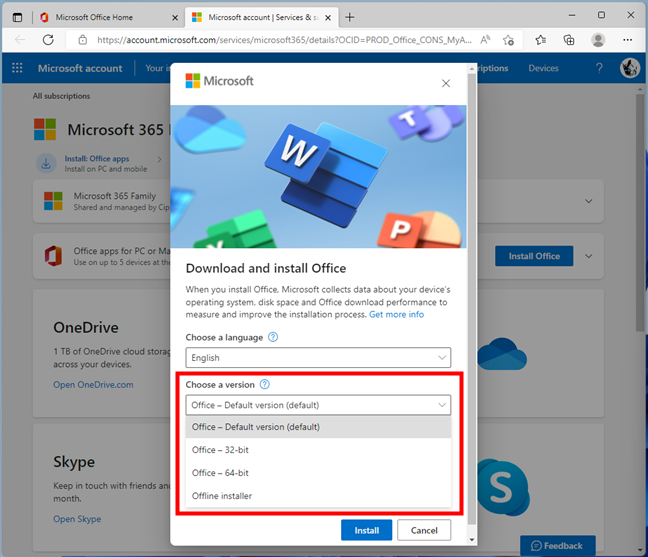Open the browser profile icon

click(598, 40)
